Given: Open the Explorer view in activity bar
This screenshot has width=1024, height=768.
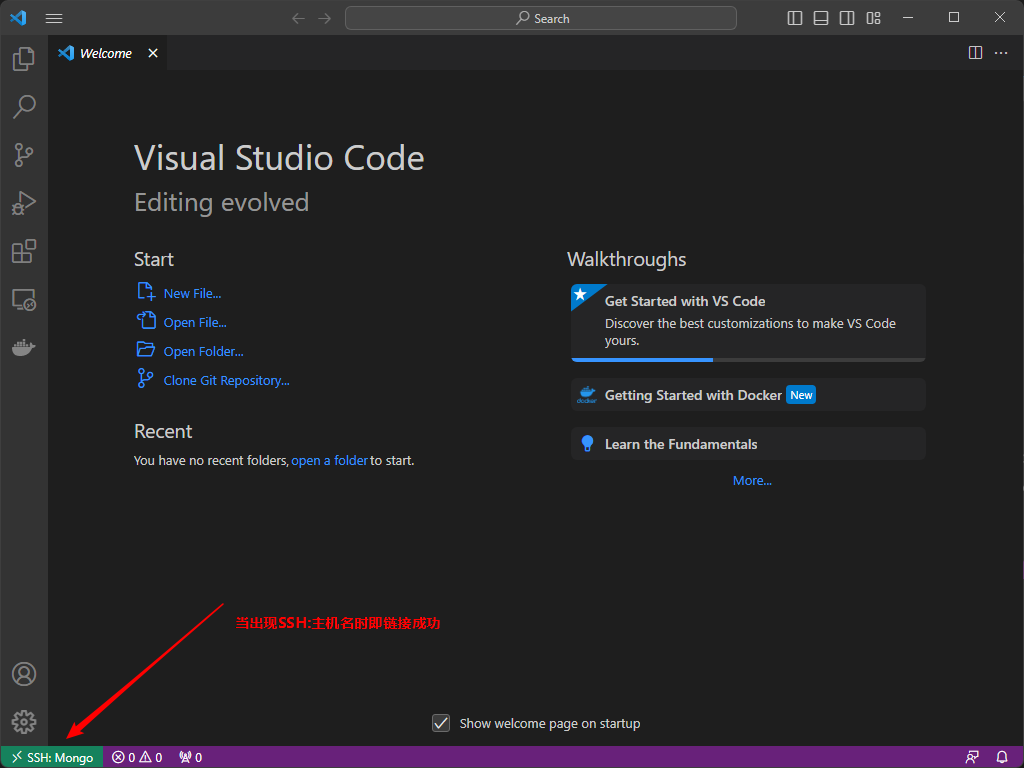Looking at the screenshot, I should pyautogui.click(x=24, y=59).
